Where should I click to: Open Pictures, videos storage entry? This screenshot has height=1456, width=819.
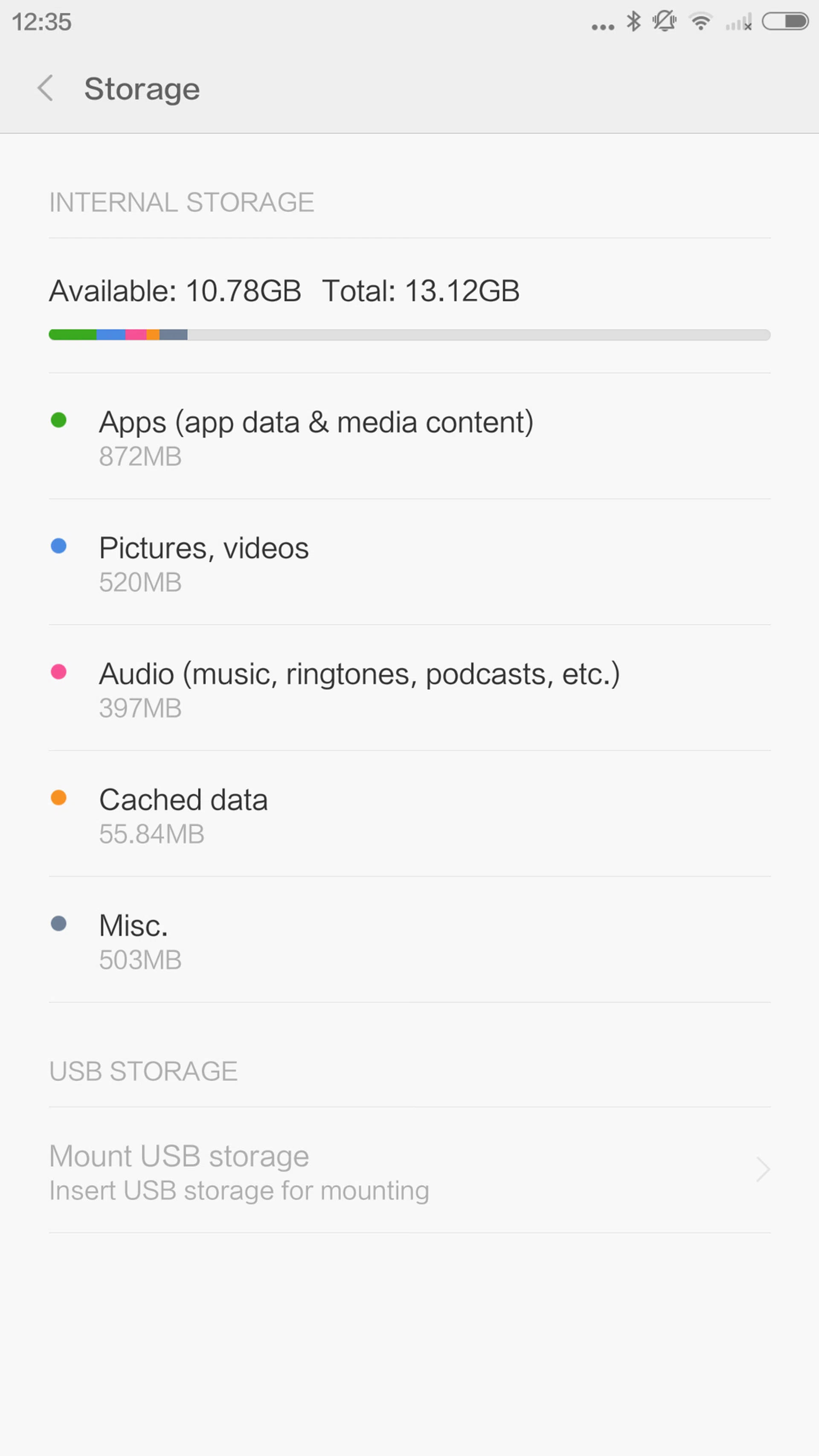(203, 562)
